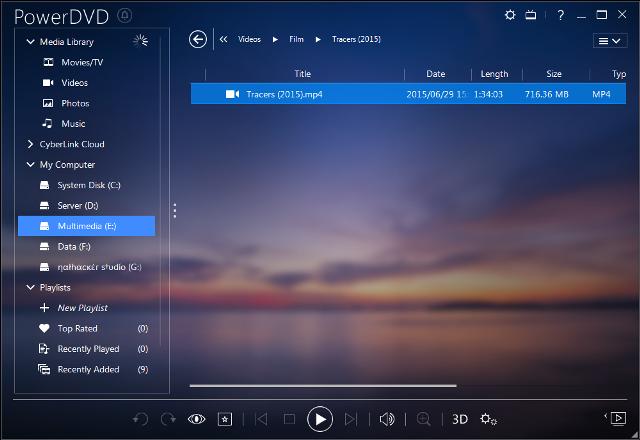This screenshot has width=640, height=440.
Task: Go back with the circular arrow button
Action: [x=198, y=40]
